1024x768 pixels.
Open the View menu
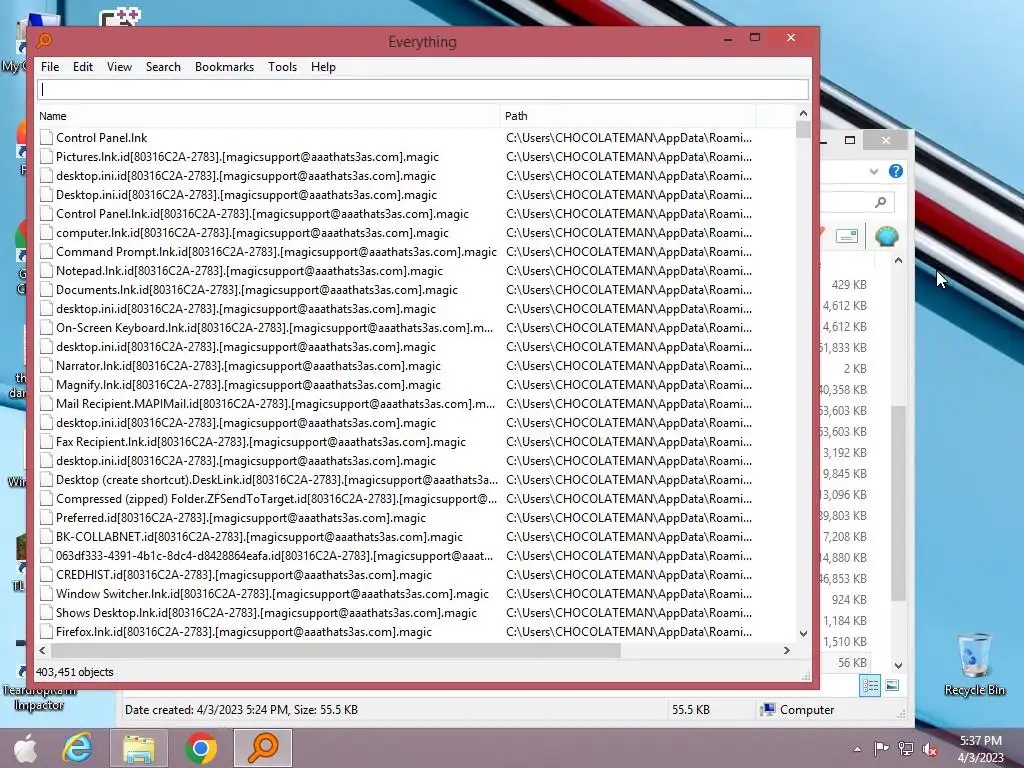click(119, 67)
